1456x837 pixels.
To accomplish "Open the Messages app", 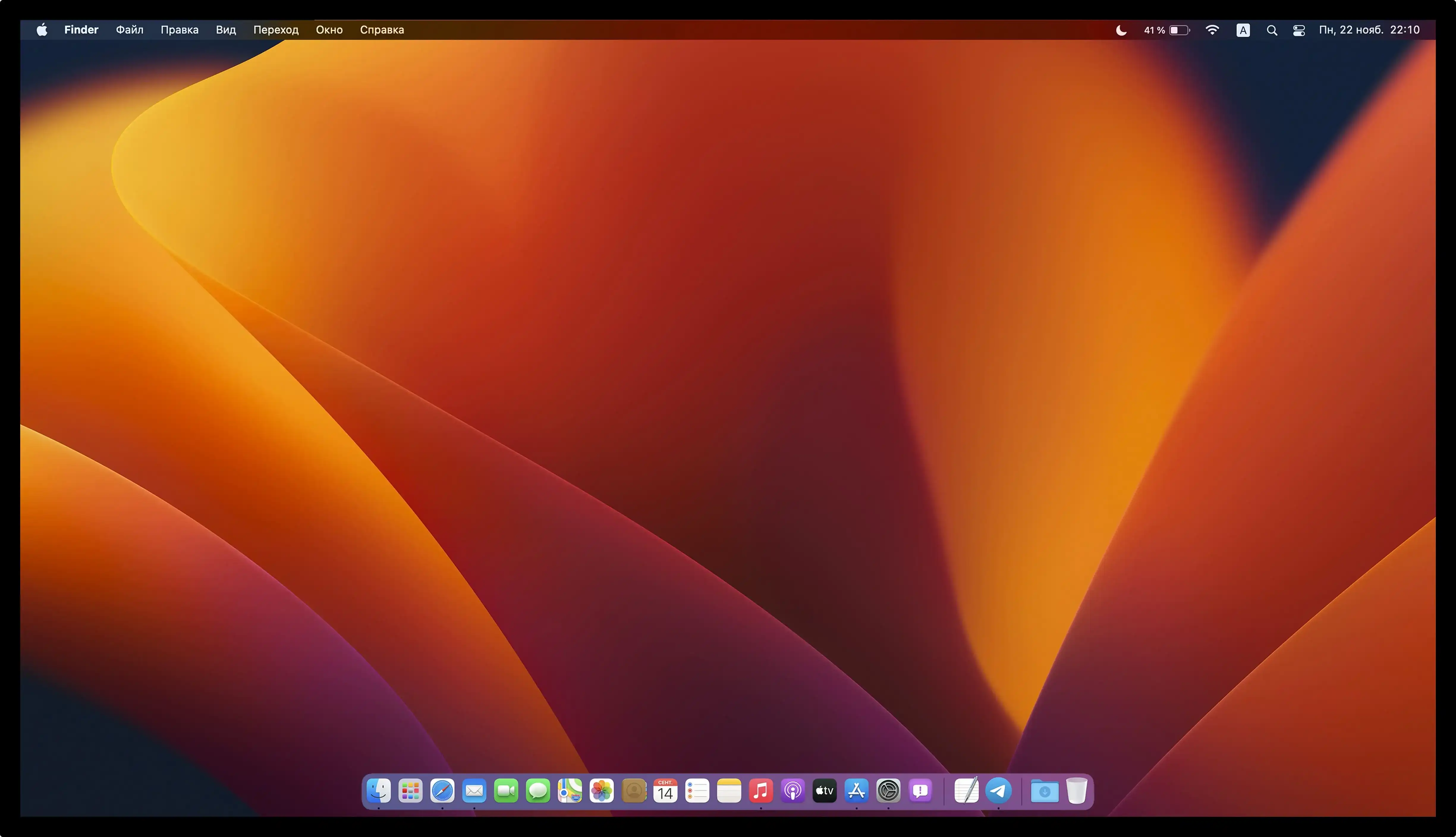I will (x=538, y=791).
